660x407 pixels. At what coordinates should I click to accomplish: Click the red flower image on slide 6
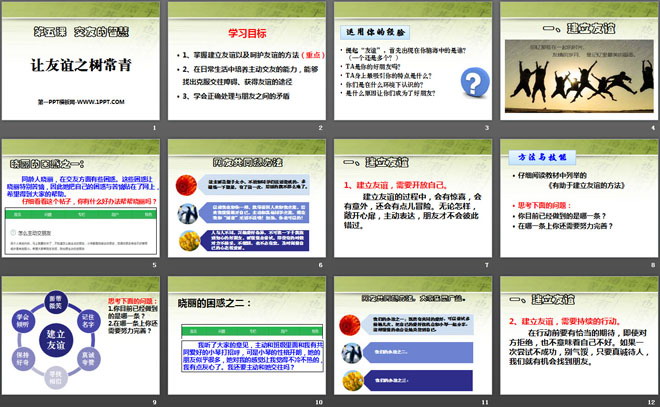click(186, 185)
